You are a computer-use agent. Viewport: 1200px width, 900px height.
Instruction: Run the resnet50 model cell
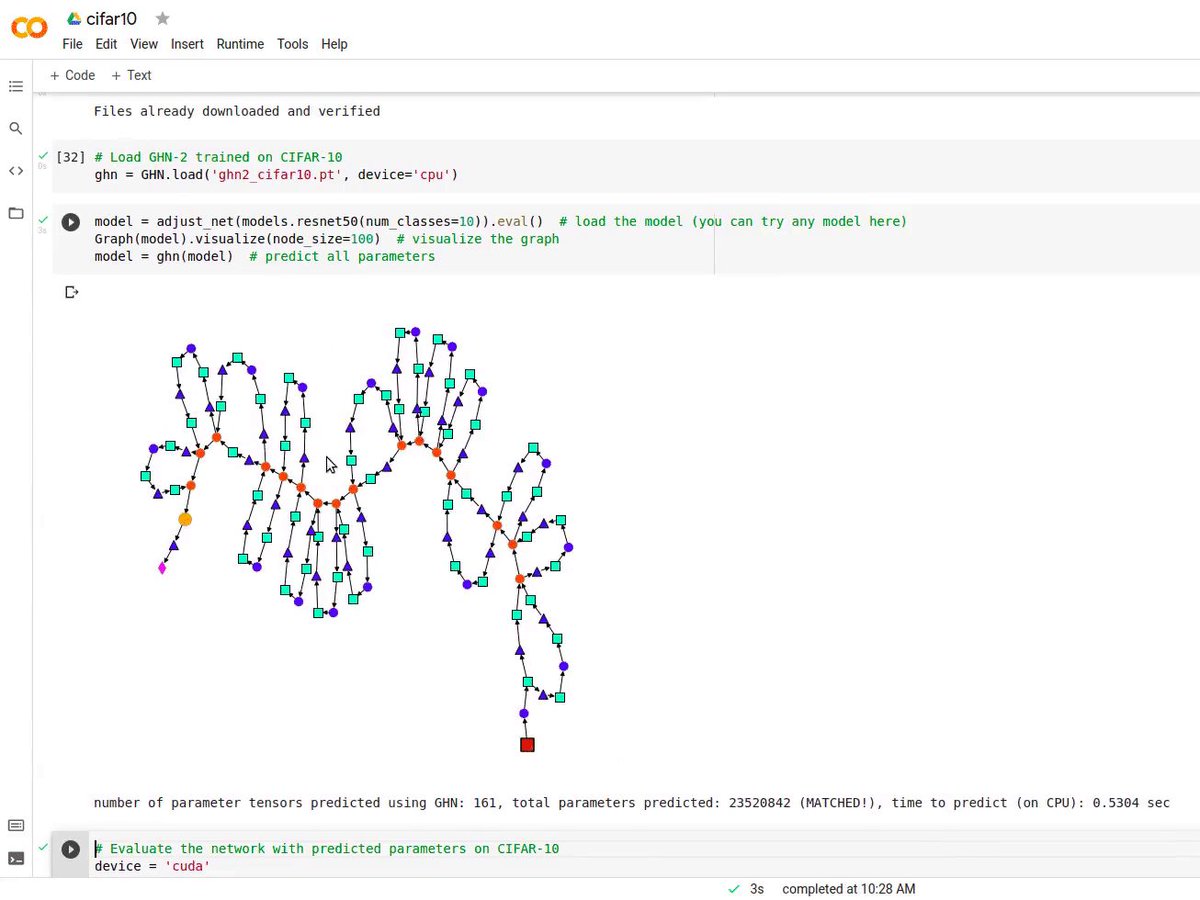[x=70, y=222]
